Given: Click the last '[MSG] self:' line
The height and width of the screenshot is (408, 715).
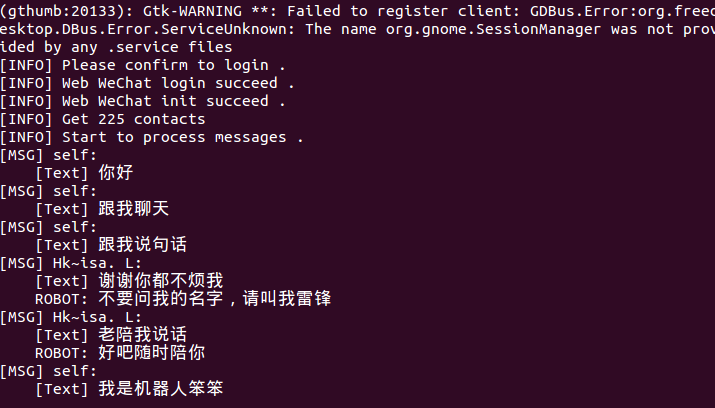Looking at the screenshot, I should click(48, 372).
